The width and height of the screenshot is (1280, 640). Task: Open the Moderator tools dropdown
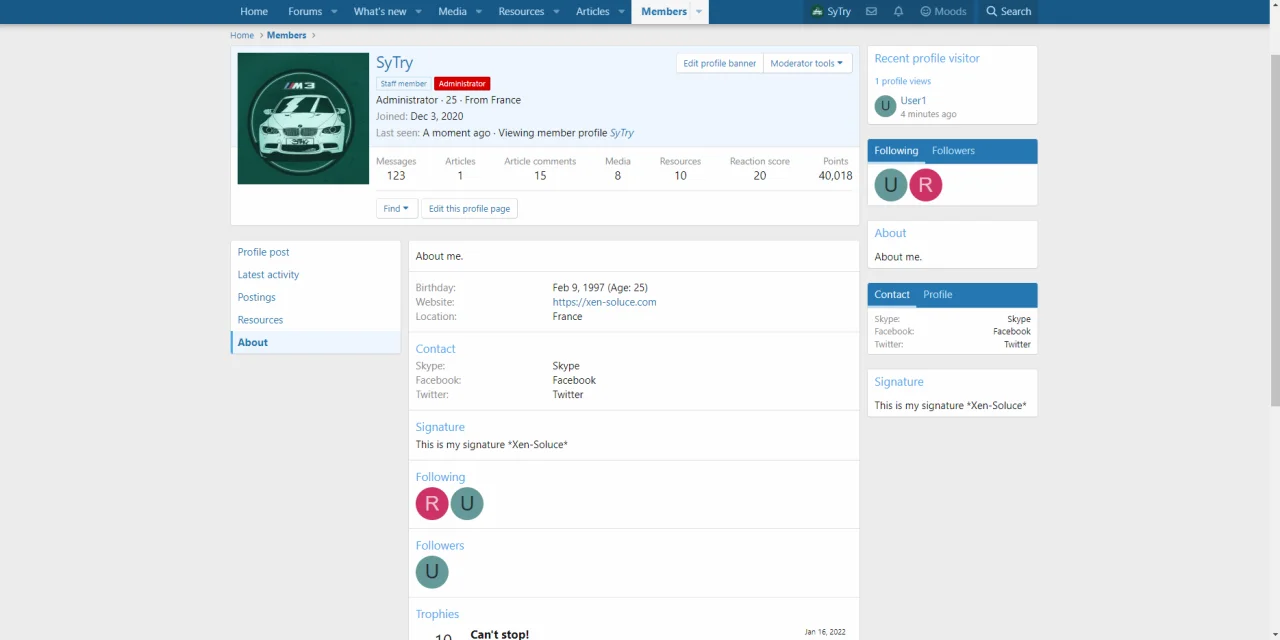pos(806,63)
